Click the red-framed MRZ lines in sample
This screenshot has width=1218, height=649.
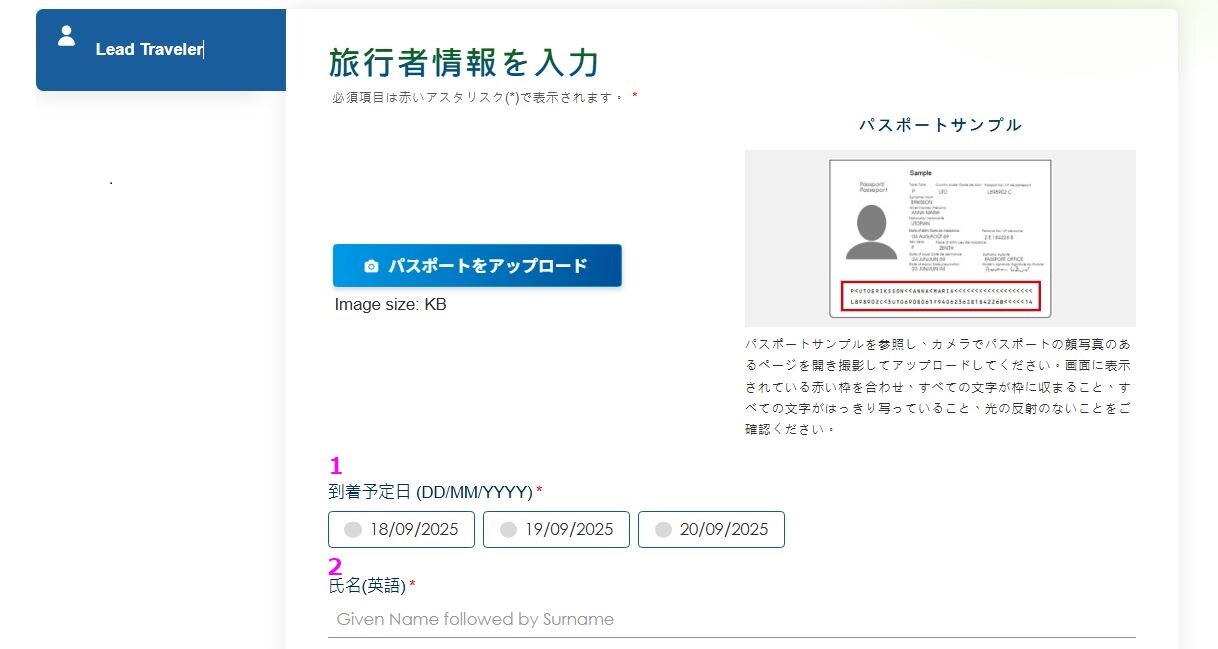pyautogui.click(x=941, y=295)
